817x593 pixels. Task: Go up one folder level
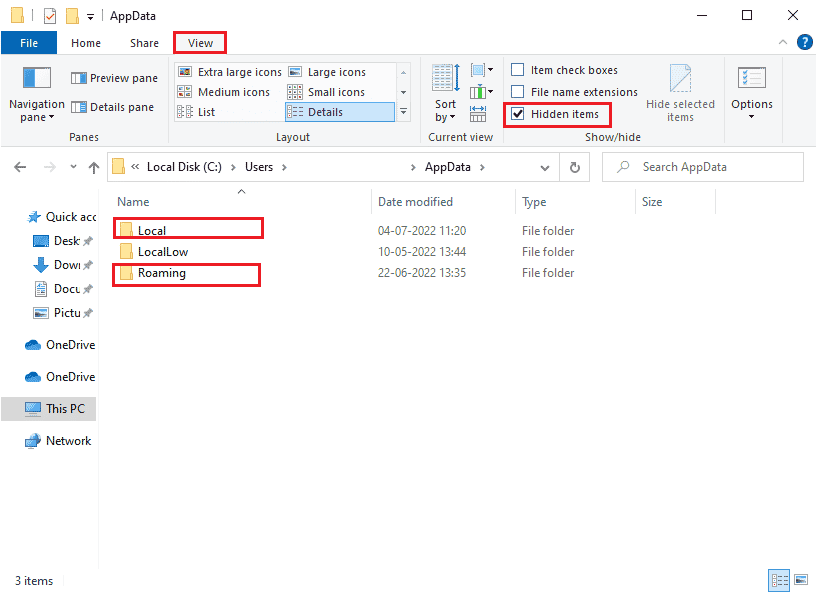(x=93, y=168)
